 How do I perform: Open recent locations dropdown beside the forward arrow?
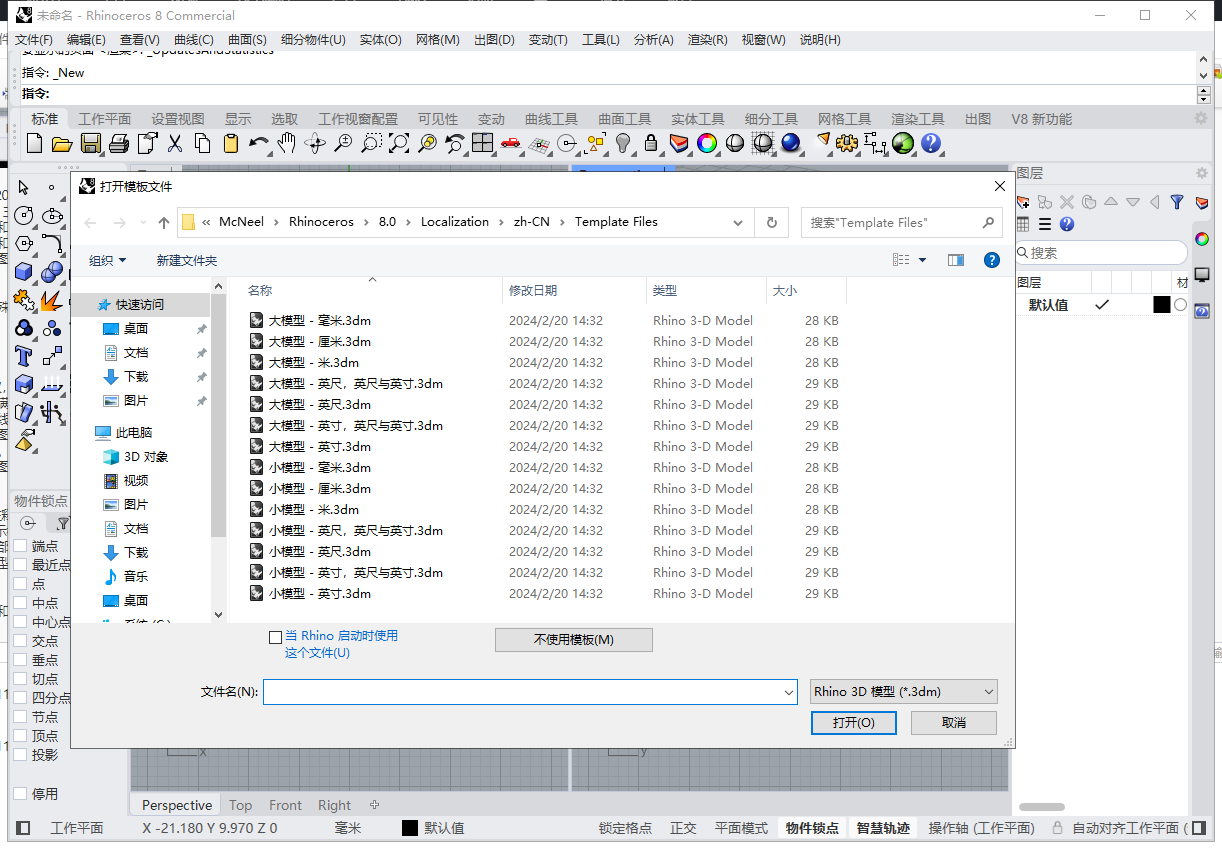coord(143,222)
